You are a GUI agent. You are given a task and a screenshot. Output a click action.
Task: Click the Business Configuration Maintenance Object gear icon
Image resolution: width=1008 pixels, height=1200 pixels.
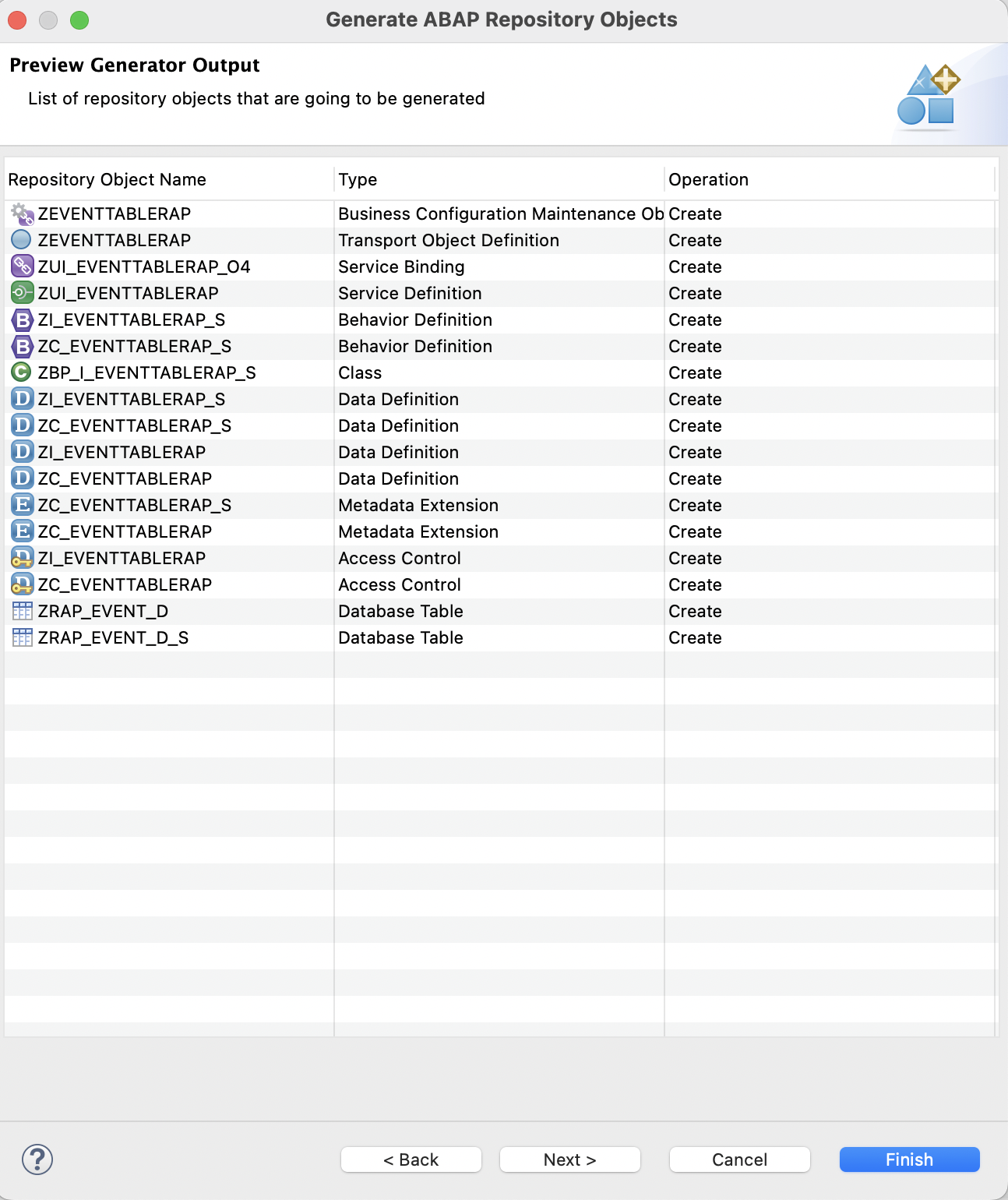click(x=22, y=214)
